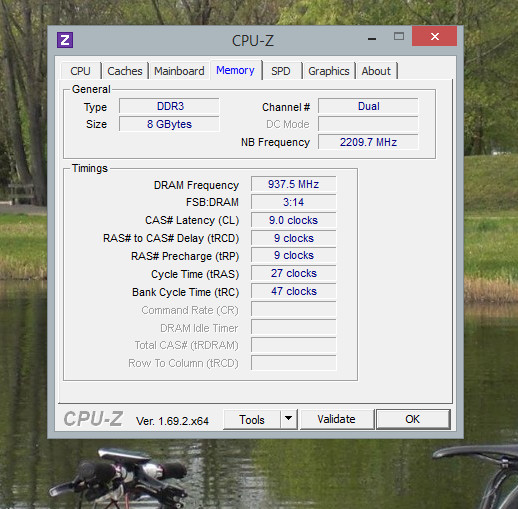Click the 47 clocks tRC value
The image size is (518, 509).
(294, 291)
